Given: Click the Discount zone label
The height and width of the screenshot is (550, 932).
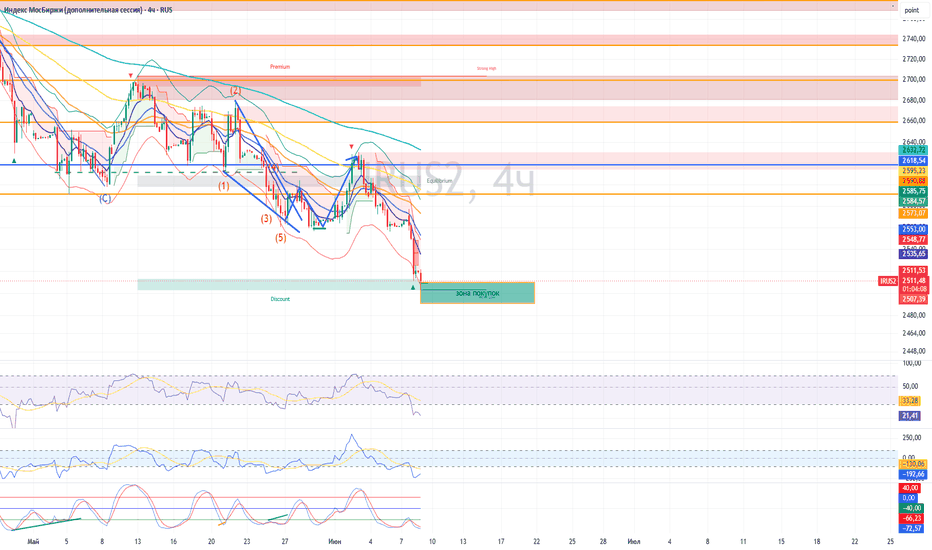Looking at the screenshot, I should 280,299.
